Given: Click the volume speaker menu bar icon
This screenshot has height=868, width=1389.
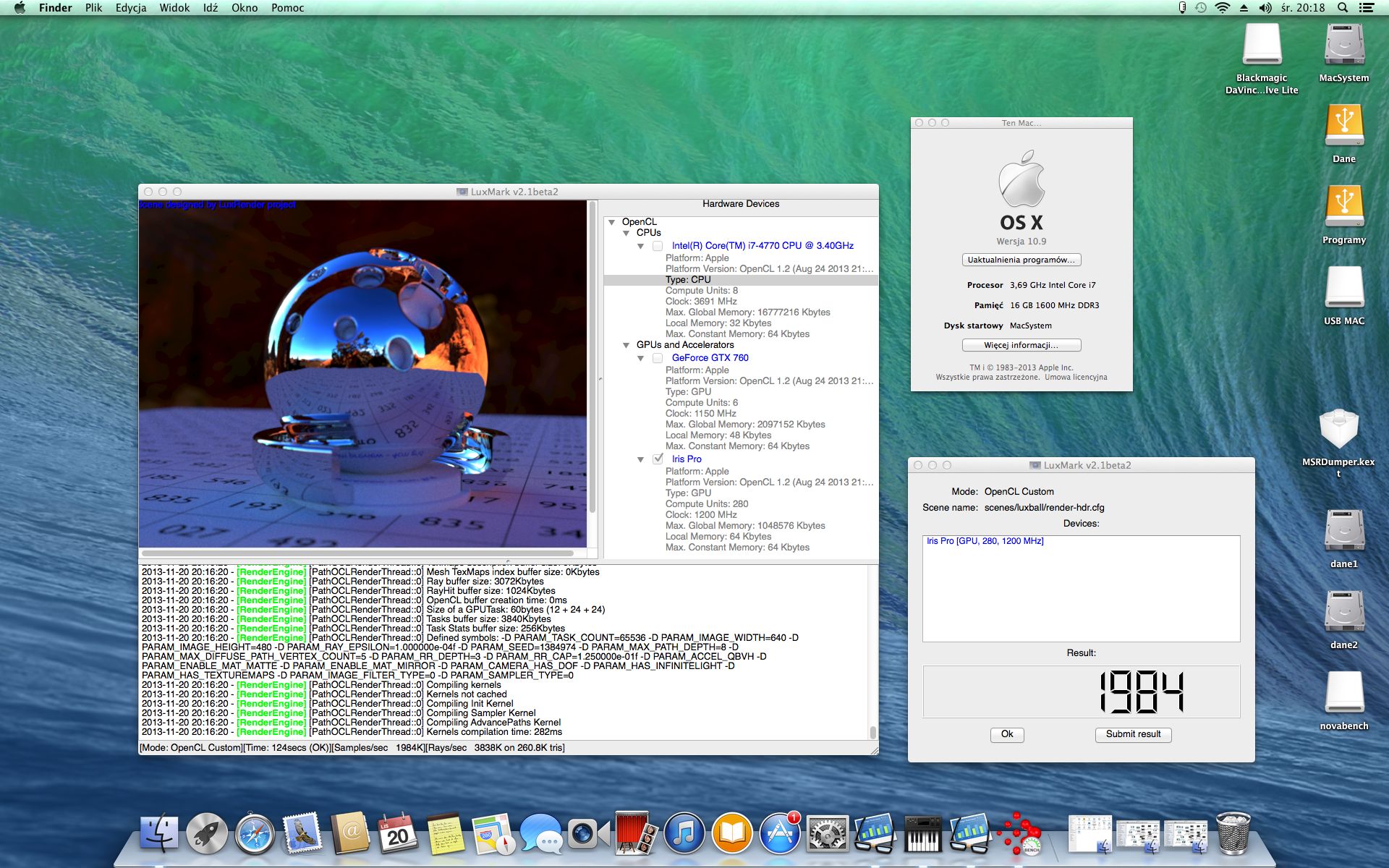Looking at the screenshot, I should 1265,8.
